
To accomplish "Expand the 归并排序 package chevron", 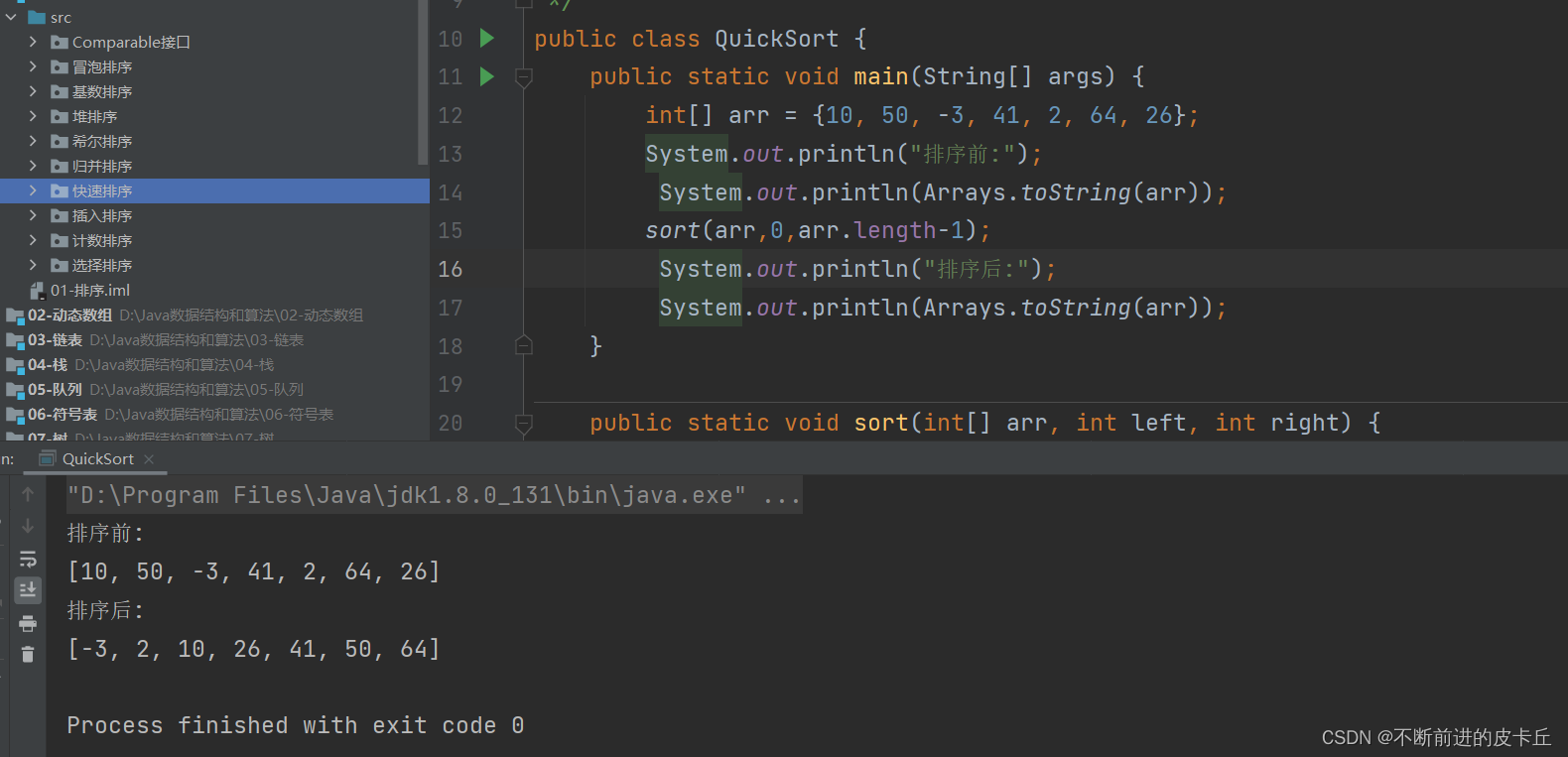I will click(33, 166).
